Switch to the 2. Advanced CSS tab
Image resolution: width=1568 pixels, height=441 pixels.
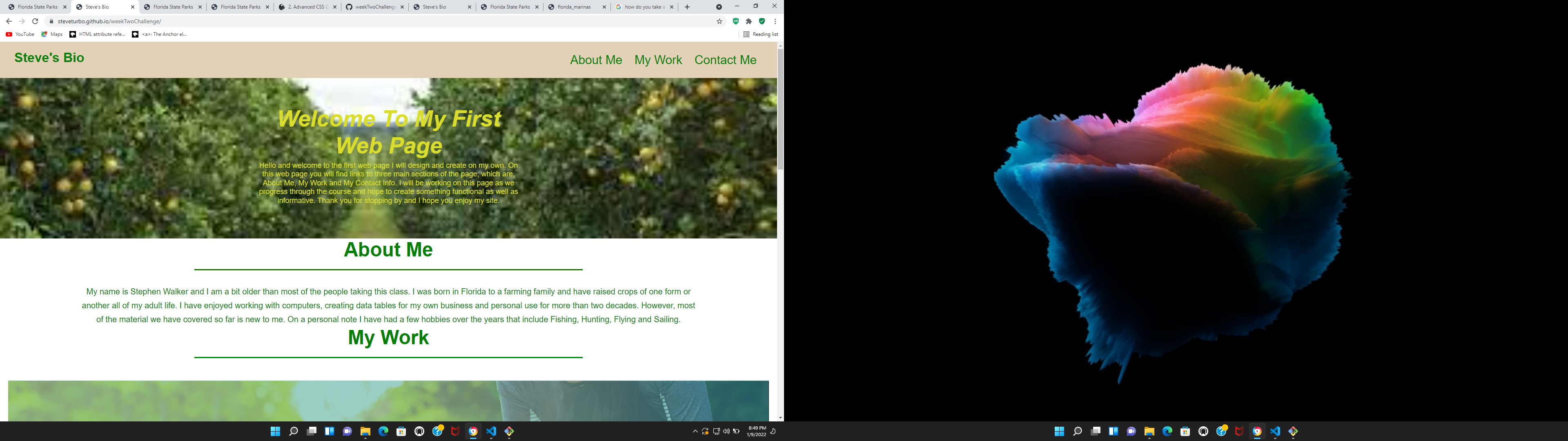tap(307, 7)
